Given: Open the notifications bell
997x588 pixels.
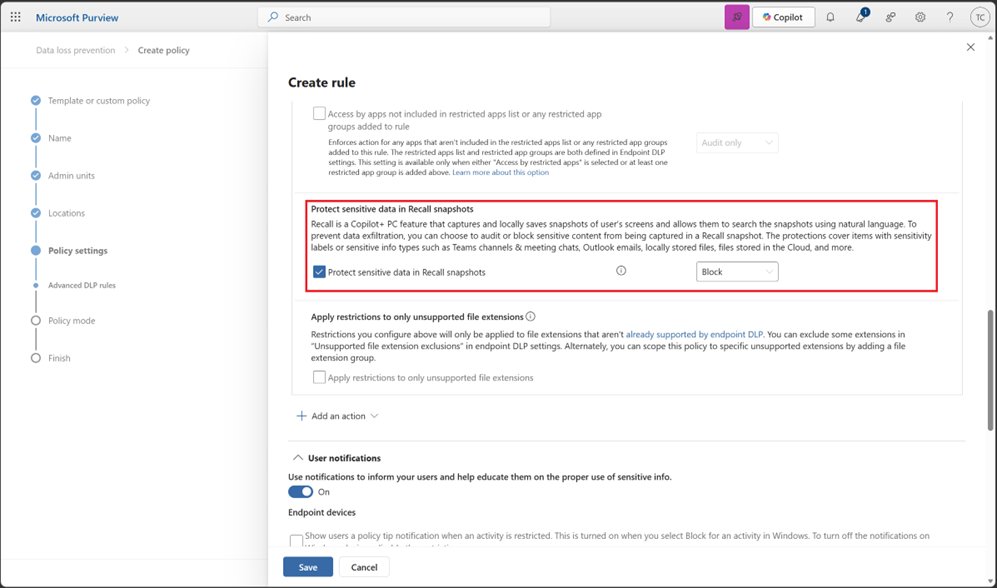Looking at the screenshot, I should 830,16.
